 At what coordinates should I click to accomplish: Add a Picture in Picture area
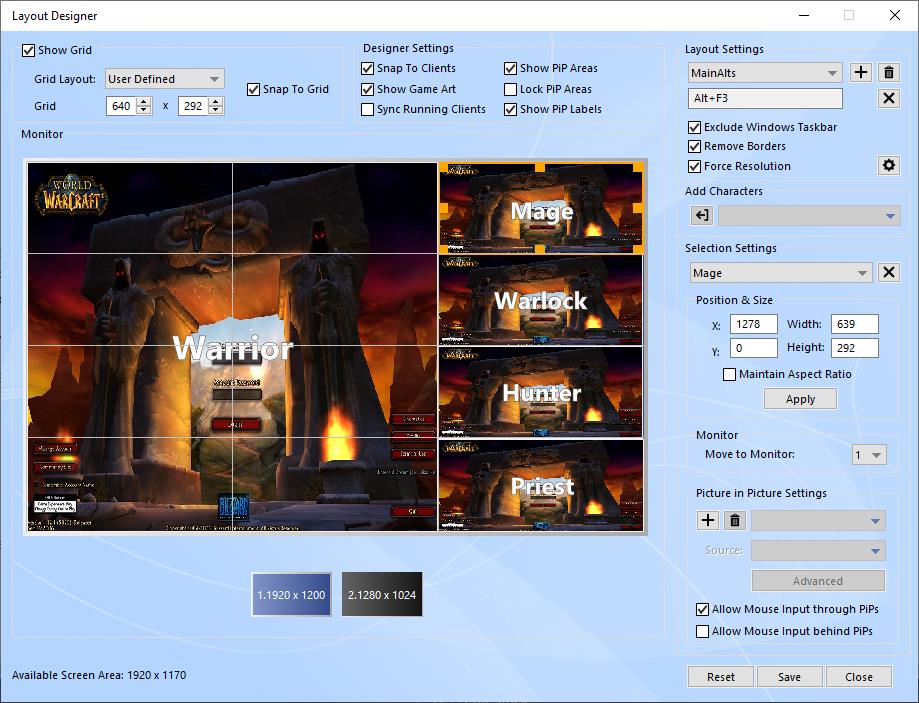coord(707,520)
